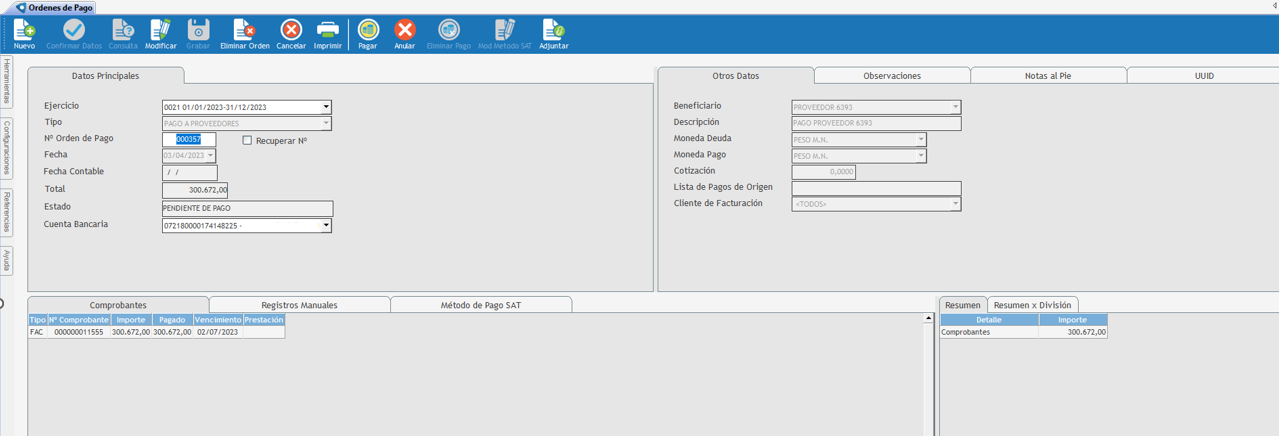
Task: Click comprobante number 000000011555
Action: pyautogui.click(x=79, y=332)
